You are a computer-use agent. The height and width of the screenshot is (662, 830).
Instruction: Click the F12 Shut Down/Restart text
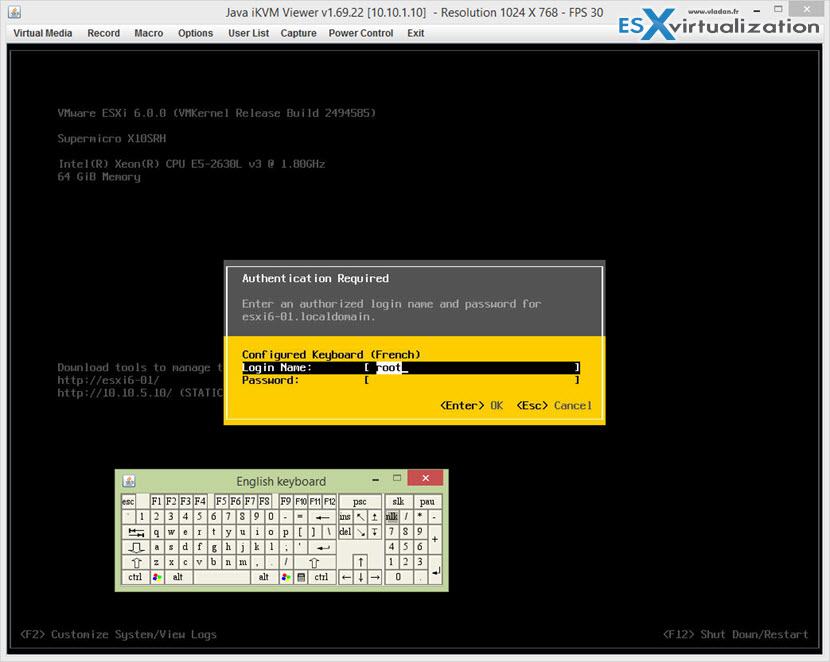tap(735, 634)
